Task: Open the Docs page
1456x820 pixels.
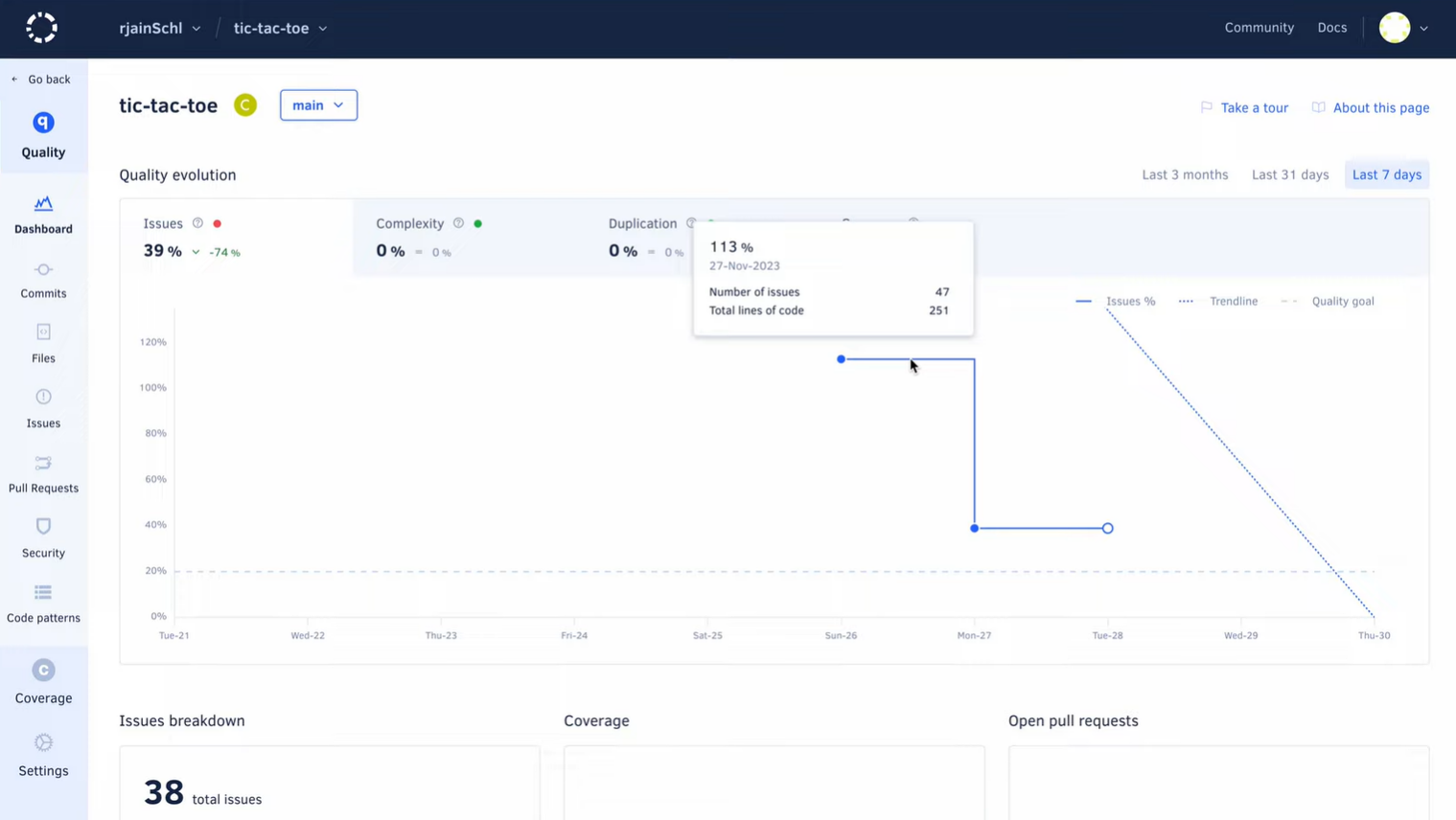Action: [x=1332, y=28]
